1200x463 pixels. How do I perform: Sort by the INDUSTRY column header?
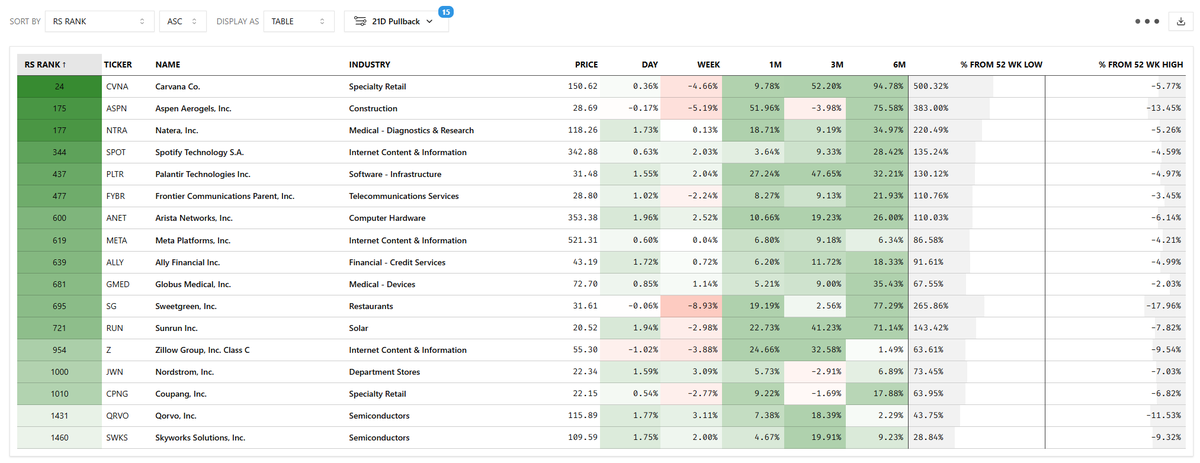click(369, 64)
